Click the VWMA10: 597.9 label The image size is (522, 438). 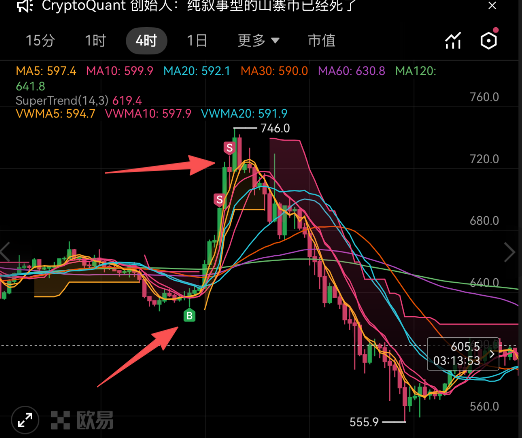tap(148, 114)
